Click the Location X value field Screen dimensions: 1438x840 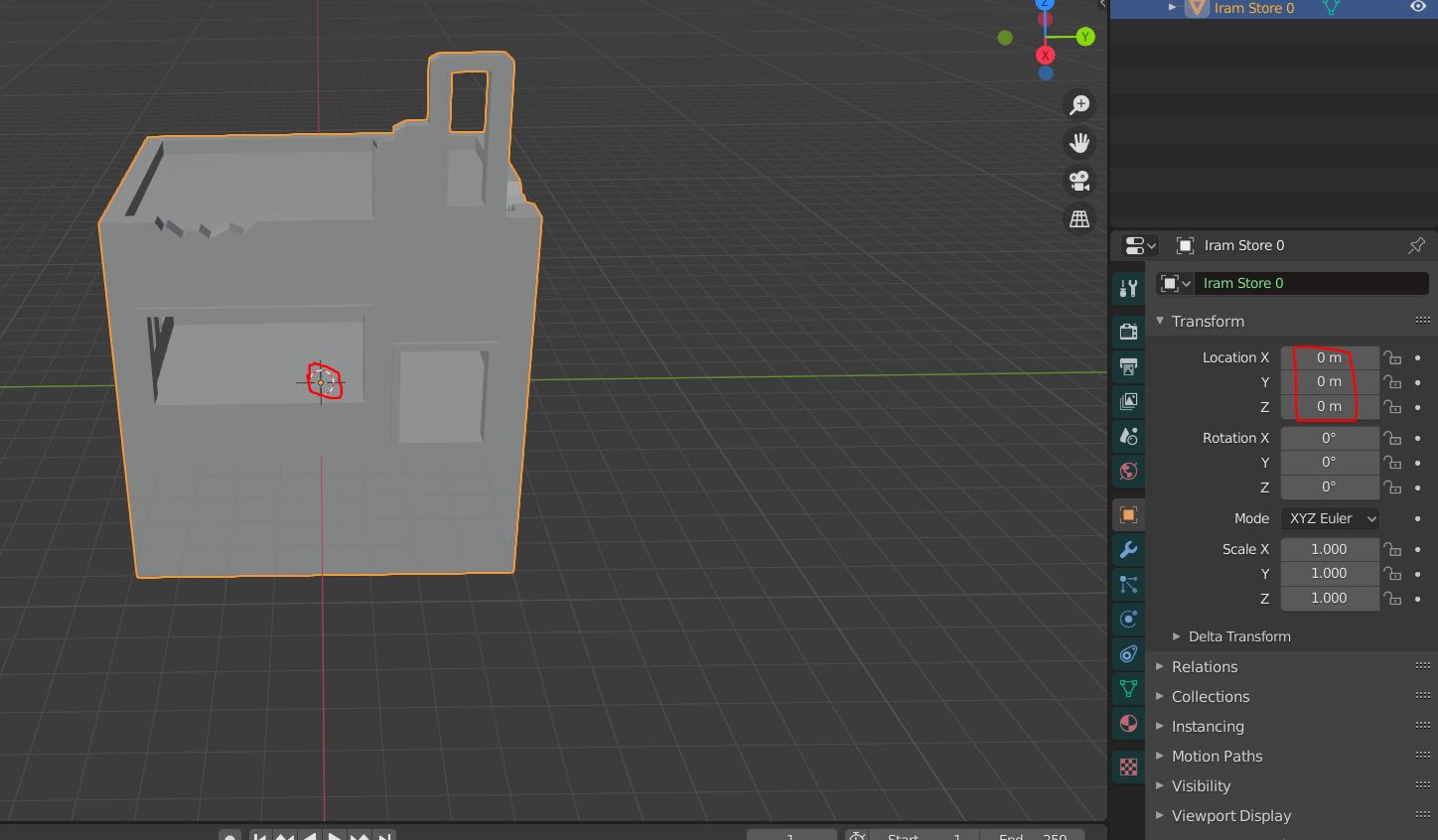pos(1330,357)
